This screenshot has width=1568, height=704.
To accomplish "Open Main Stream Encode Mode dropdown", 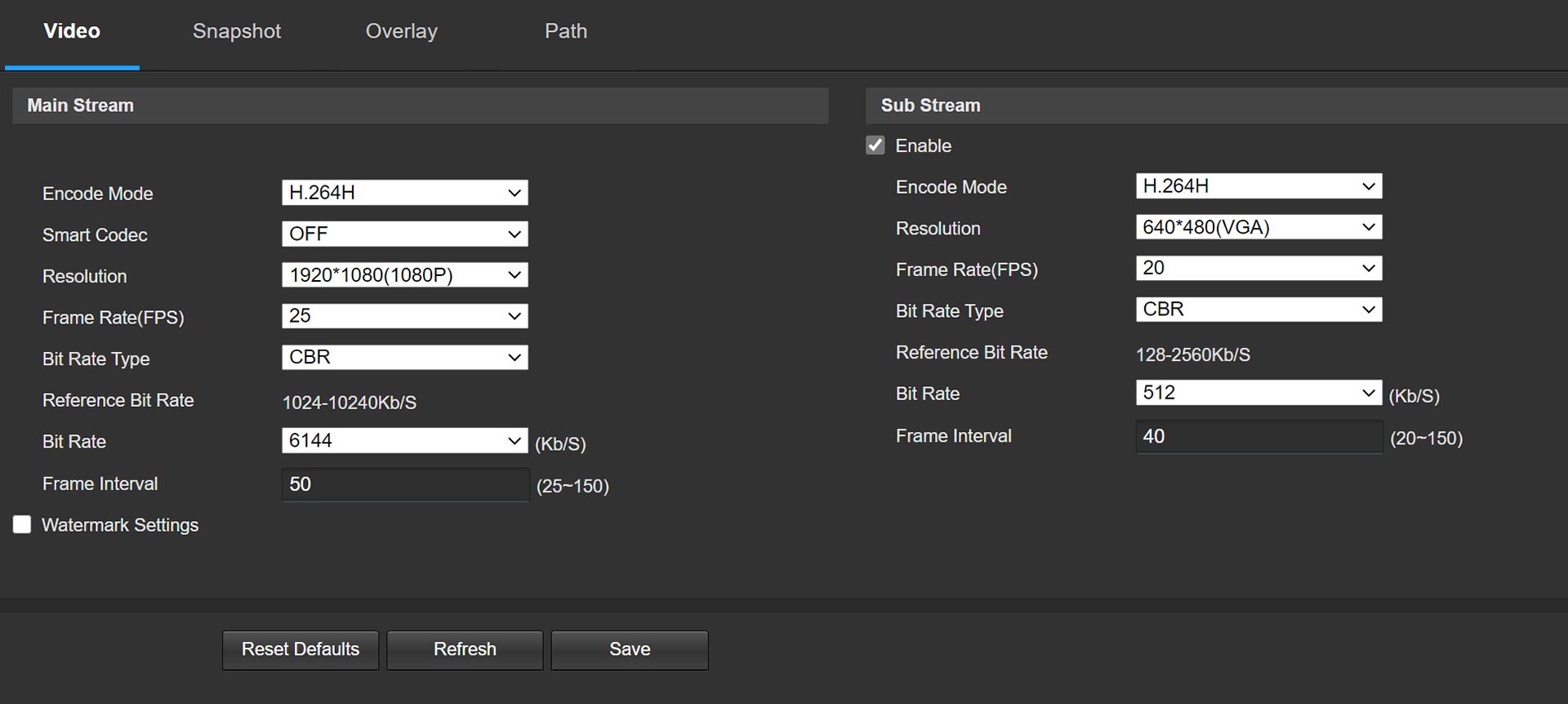I will tap(405, 193).
